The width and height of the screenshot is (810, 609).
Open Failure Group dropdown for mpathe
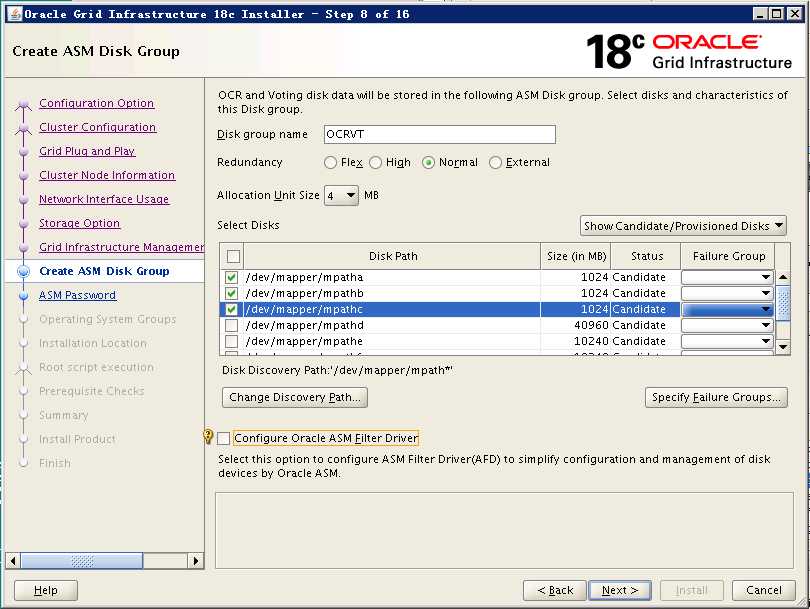point(727,341)
